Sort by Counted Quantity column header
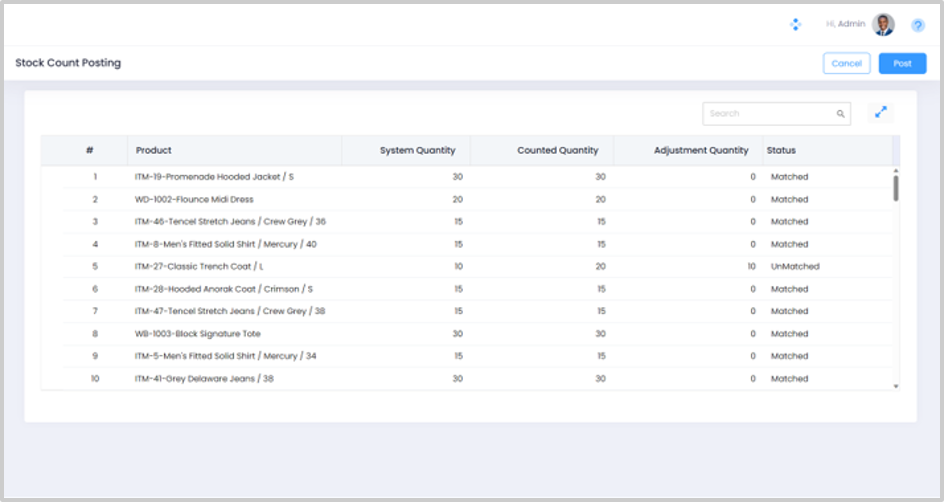Viewport: 944px width, 502px height. tap(557, 150)
